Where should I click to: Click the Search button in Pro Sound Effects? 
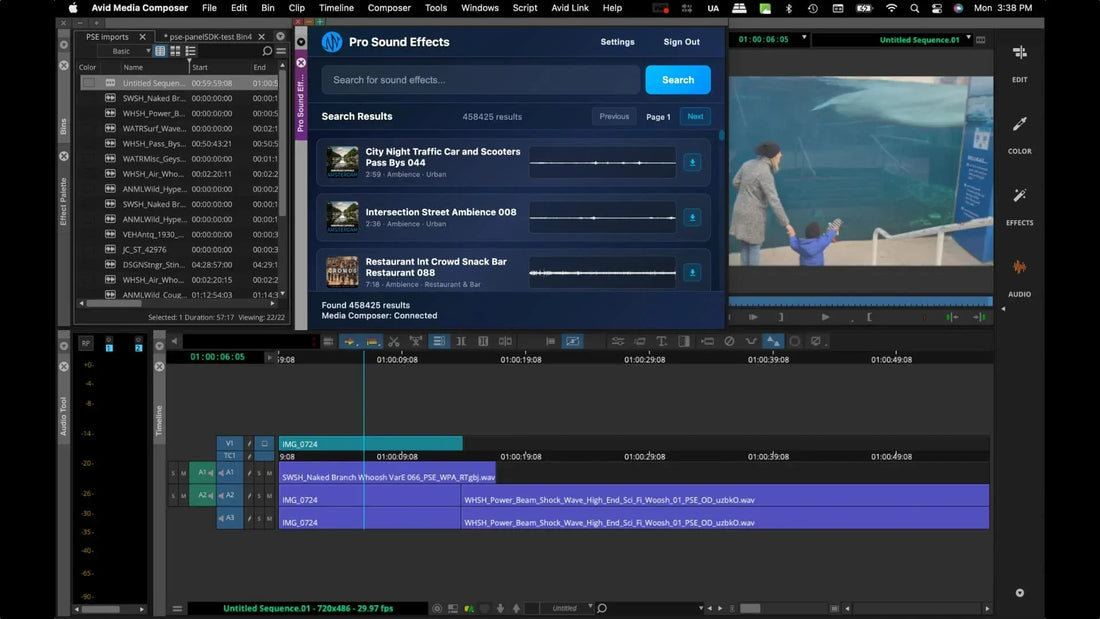tap(678, 79)
